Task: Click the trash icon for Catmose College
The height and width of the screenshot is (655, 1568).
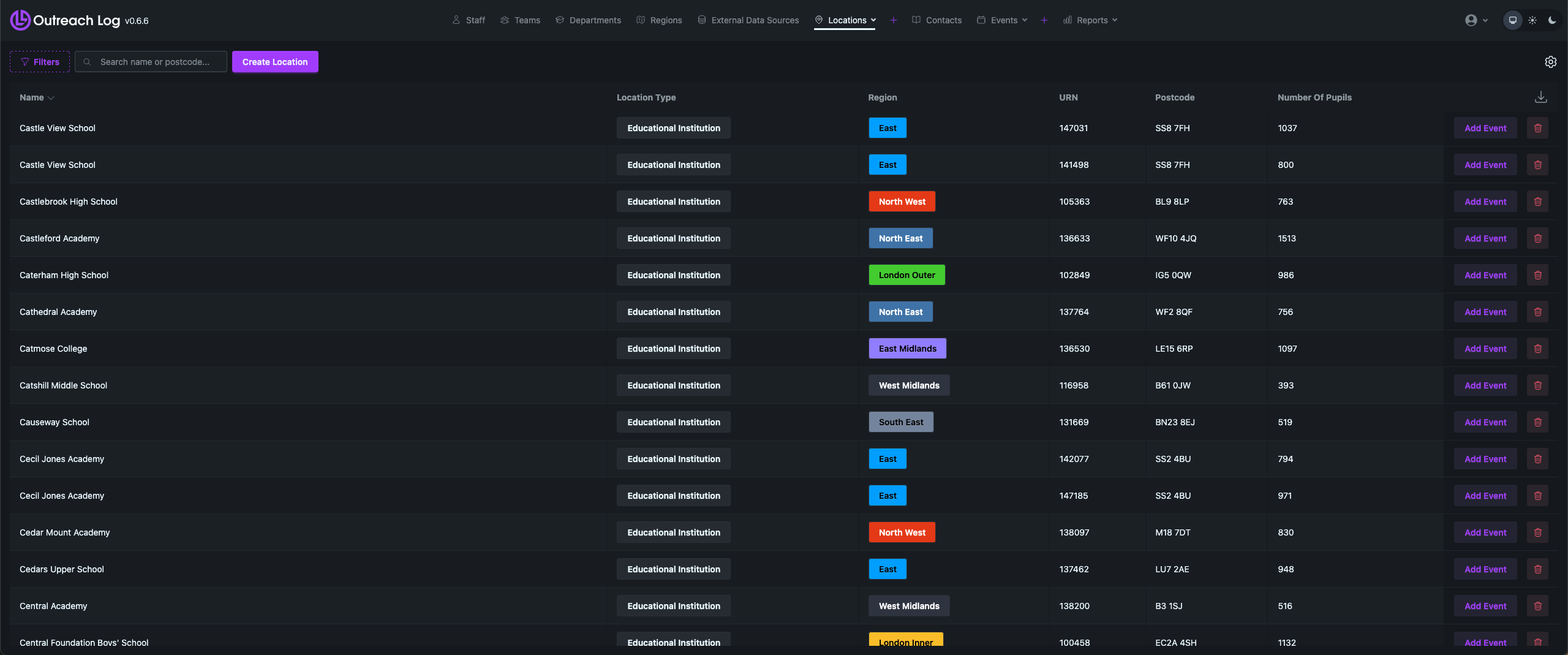Action: coord(1537,349)
